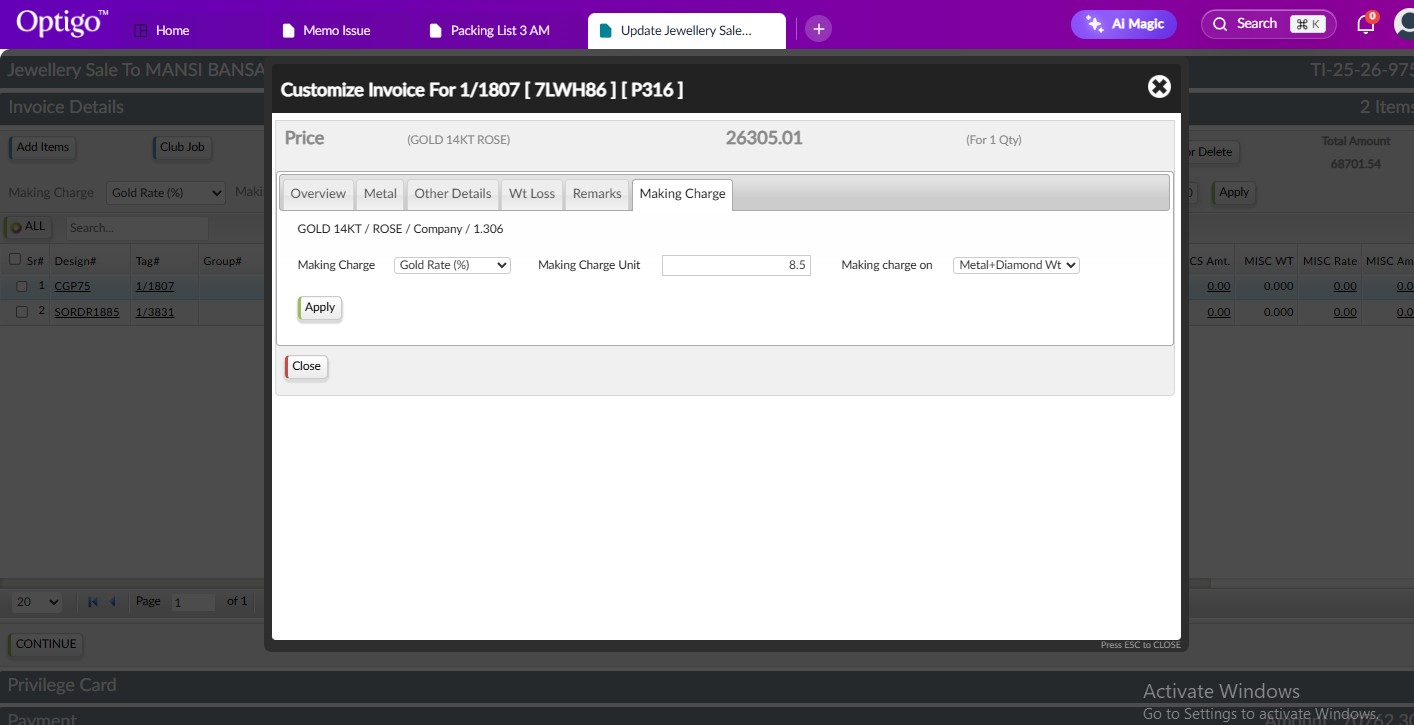Viewport: 1414px width, 725px height.
Task: Tick the checkbox for row SORDR1885
Action: tap(21, 312)
